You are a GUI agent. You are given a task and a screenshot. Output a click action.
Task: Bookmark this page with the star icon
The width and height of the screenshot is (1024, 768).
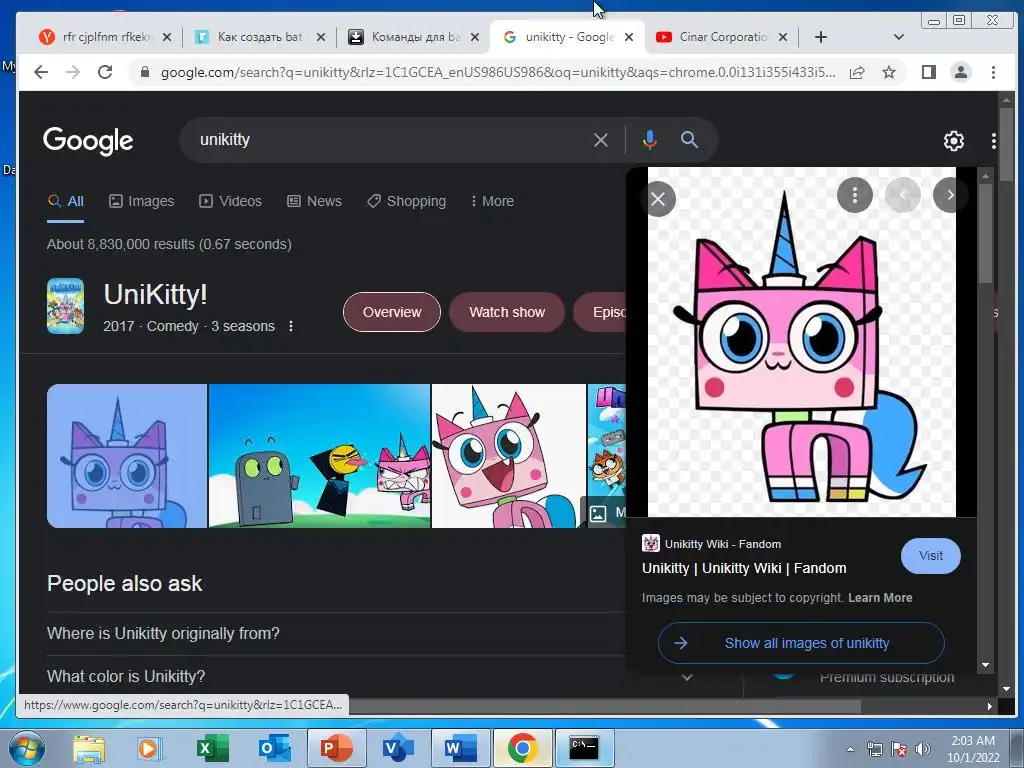[x=889, y=72]
